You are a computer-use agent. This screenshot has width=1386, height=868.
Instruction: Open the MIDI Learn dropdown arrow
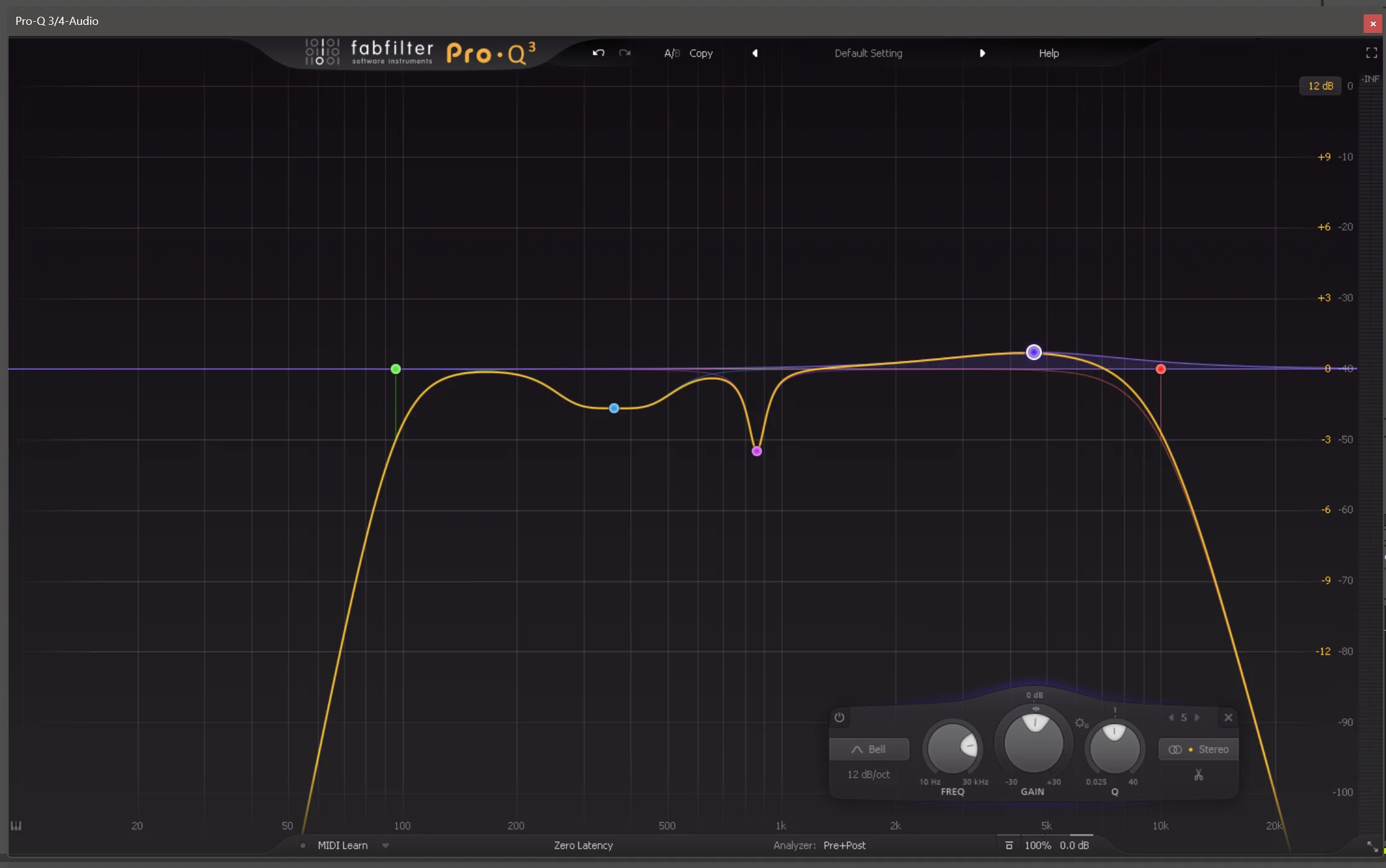click(x=386, y=846)
